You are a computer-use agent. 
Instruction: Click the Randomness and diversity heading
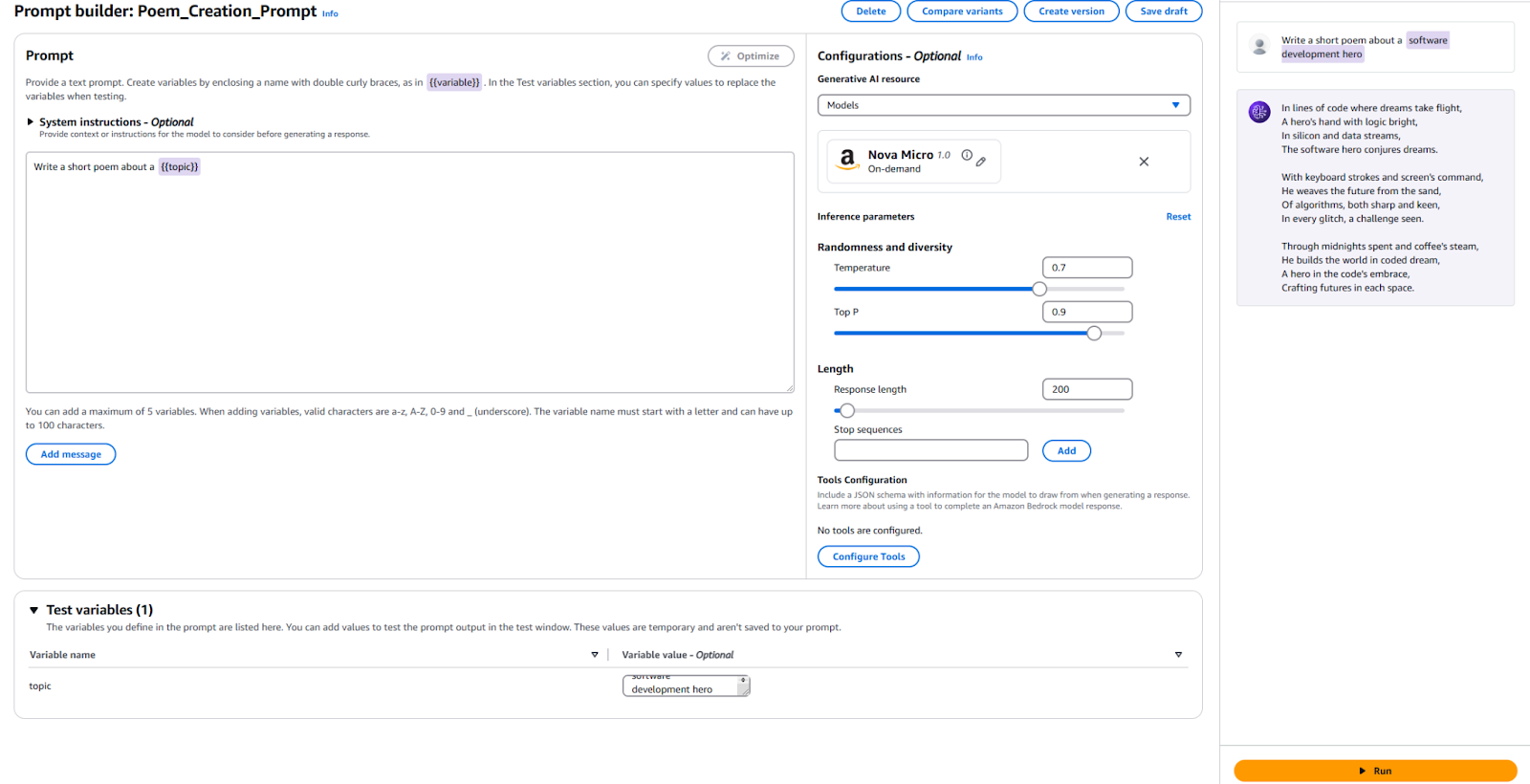tap(885, 248)
